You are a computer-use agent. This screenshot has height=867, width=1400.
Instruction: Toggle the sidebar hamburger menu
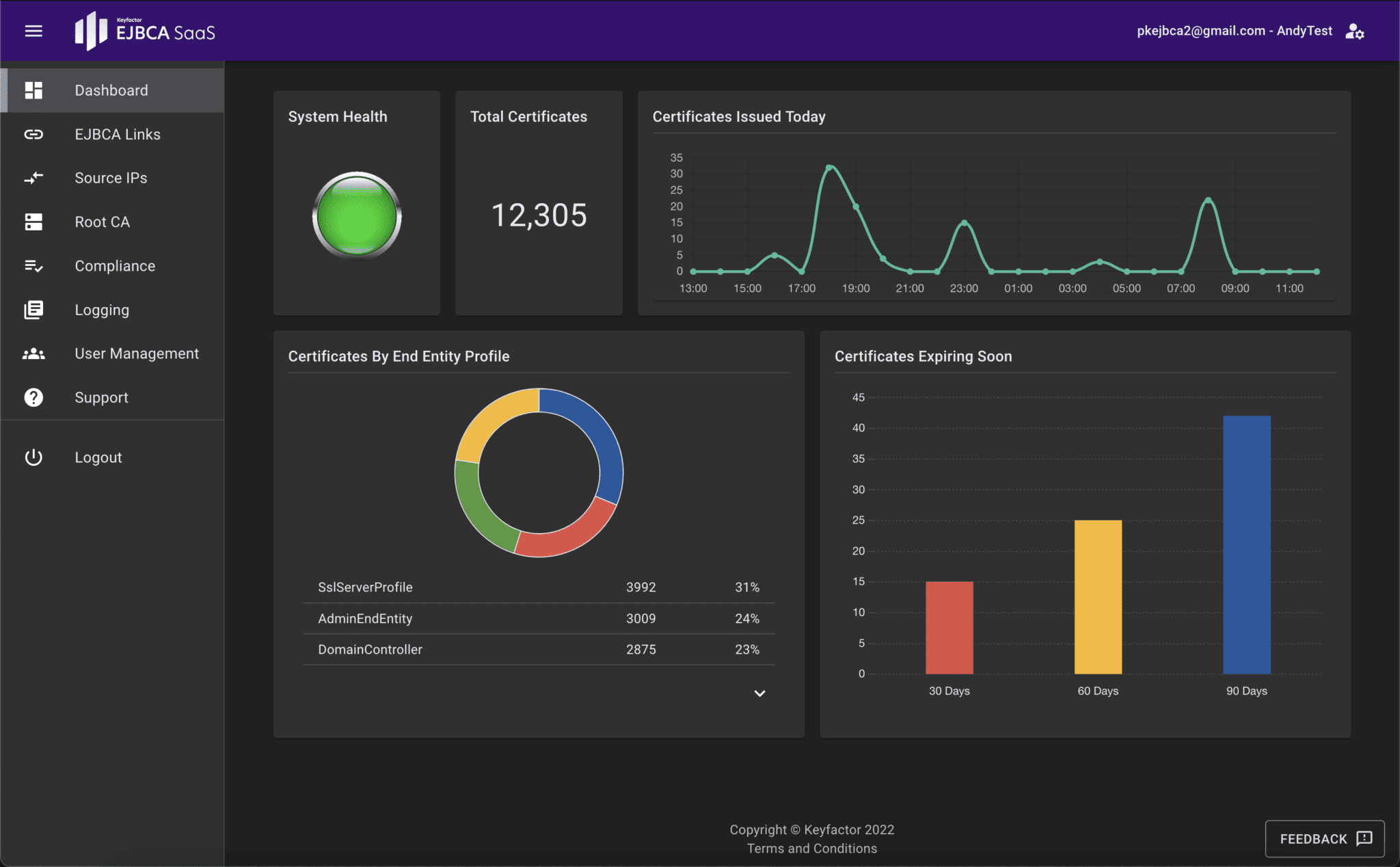tap(33, 31)
